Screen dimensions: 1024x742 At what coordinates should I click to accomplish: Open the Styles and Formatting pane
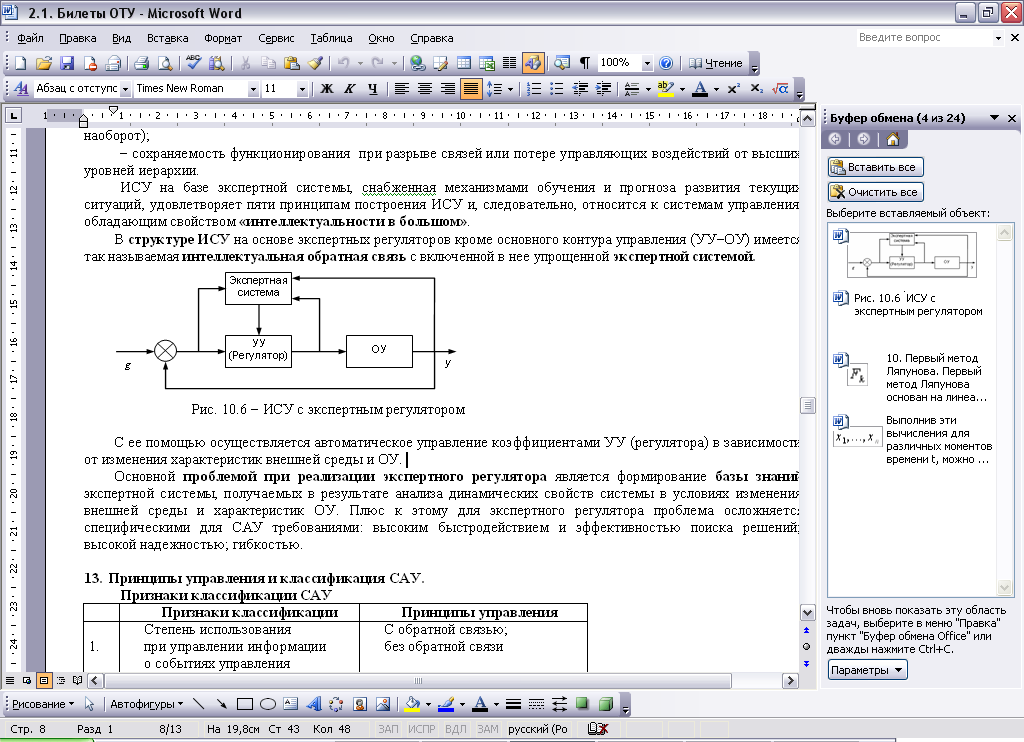click(x=21, y=88)
